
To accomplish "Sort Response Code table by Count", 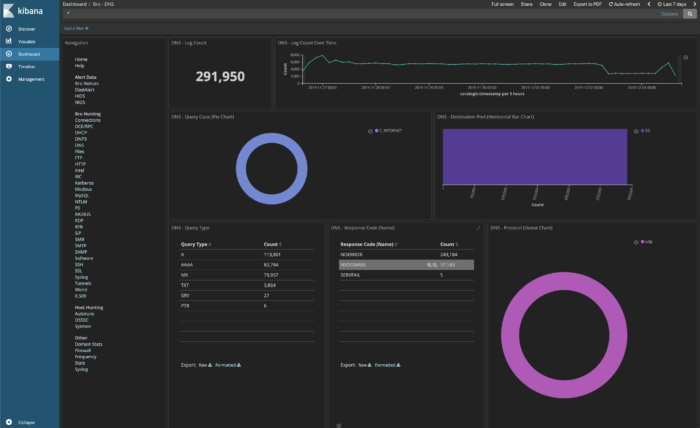I will coord(449,245).
